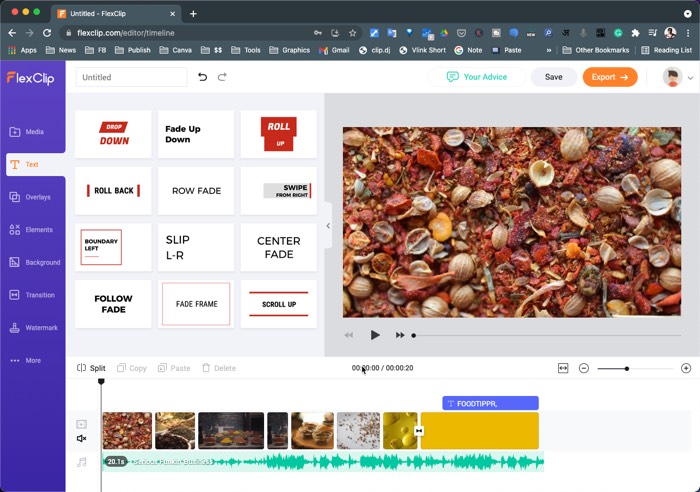Viewport: 700px width, 492px height.
Task: Delete the selected timeline item
Action: point(219,368)
